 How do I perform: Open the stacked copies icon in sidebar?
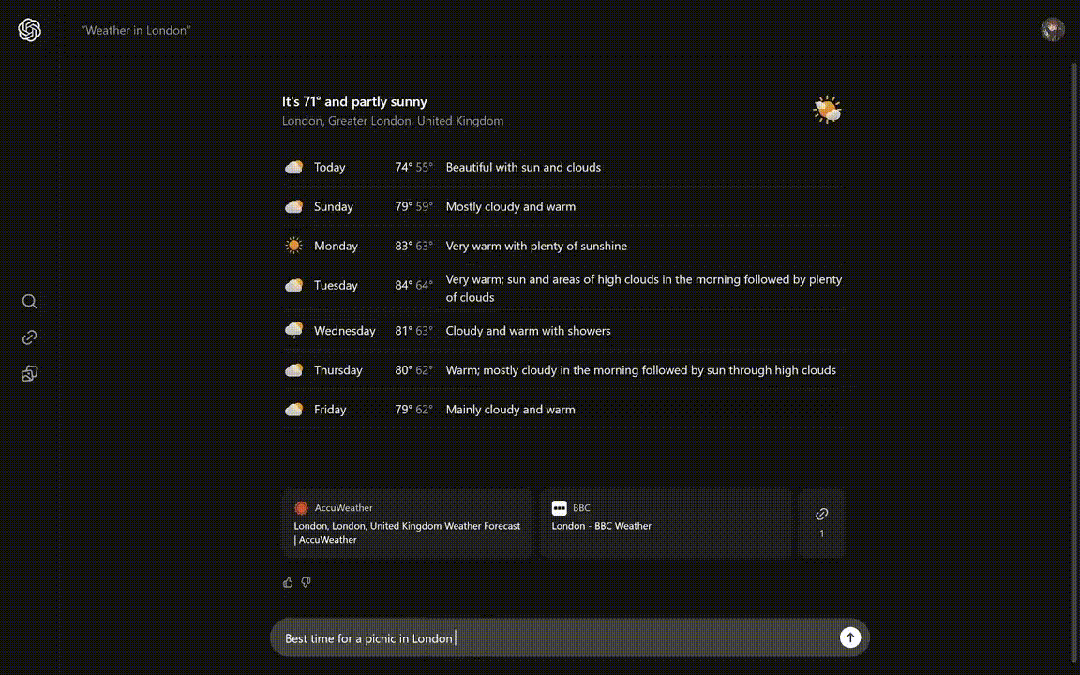[29, 374]
